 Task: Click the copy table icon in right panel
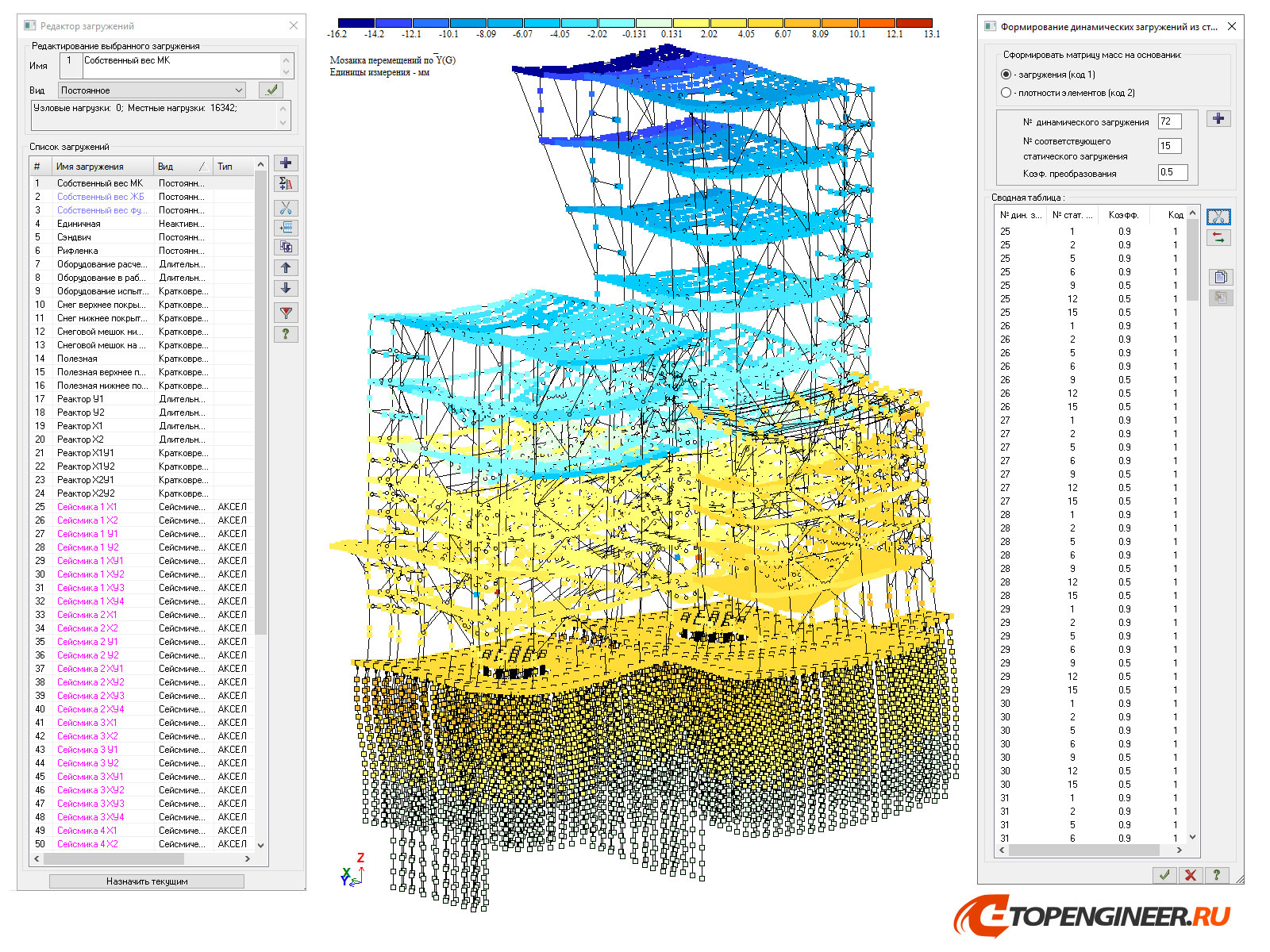[x=1220, y=276]
